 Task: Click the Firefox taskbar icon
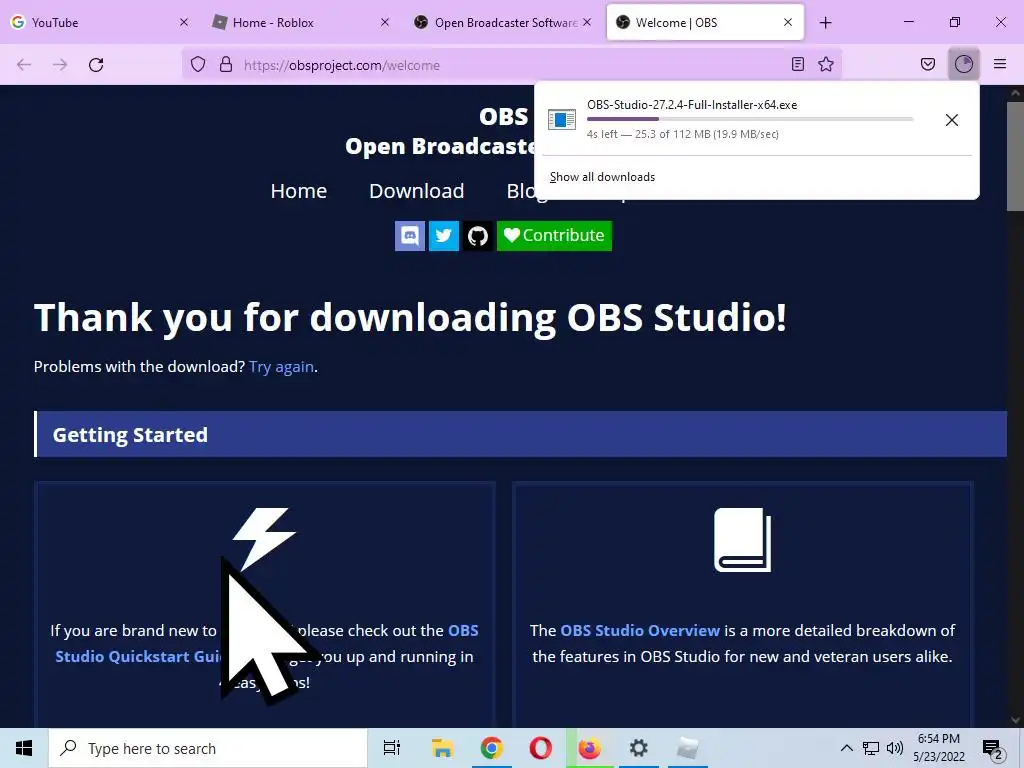pos(589,748)
